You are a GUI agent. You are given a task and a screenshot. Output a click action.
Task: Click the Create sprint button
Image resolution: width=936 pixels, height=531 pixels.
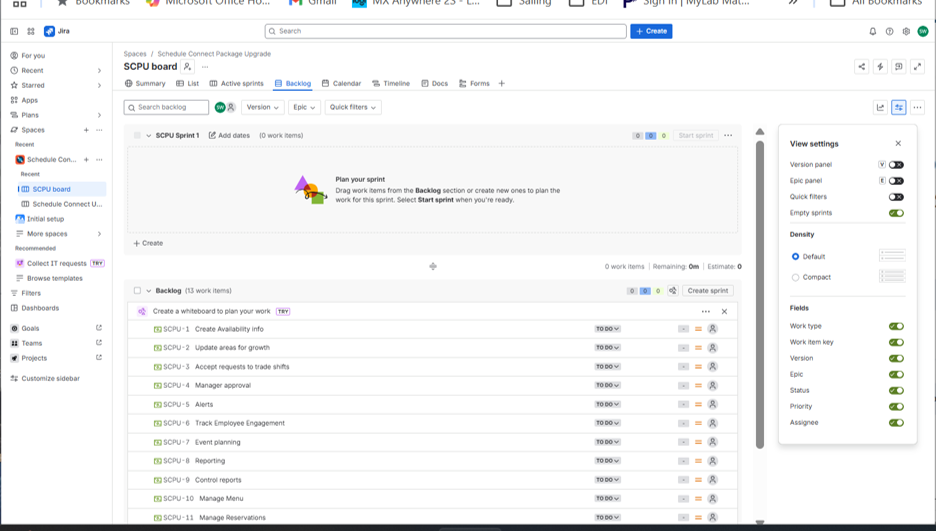pyautogui.click(x=707, y=291)
